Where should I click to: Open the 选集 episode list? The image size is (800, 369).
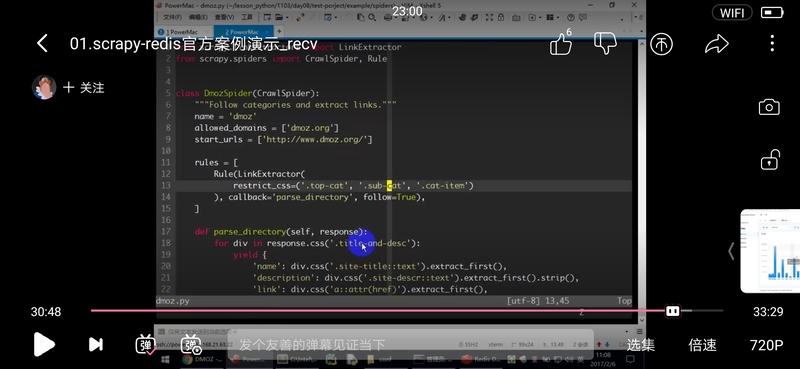(x=640, y=345)
